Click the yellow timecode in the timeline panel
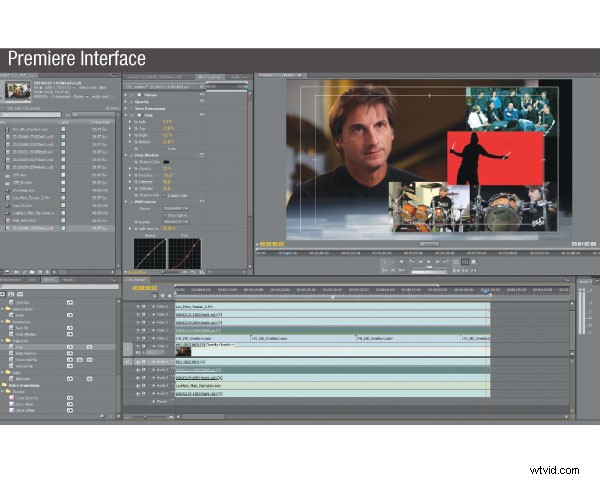This screenshot has width=600, height=480. click(x=145, y=288)
